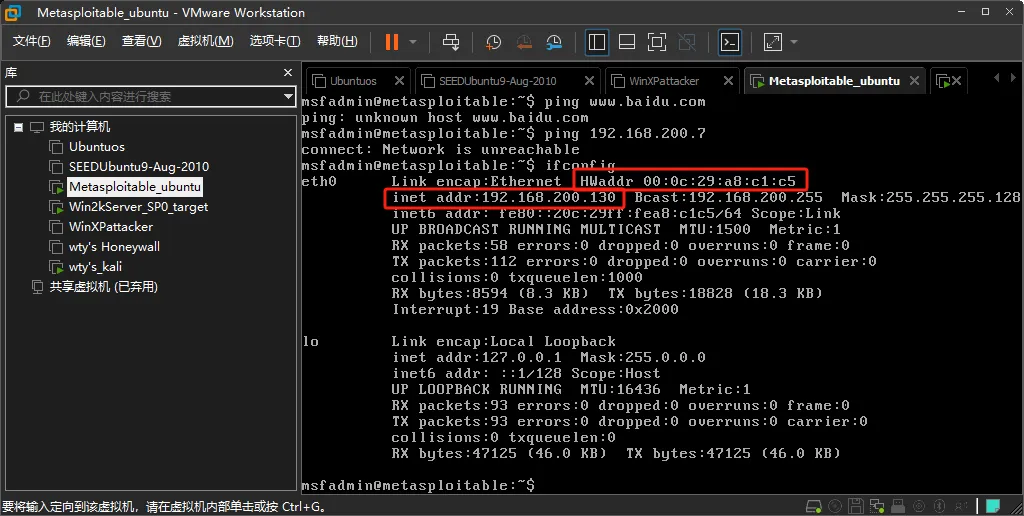Viewport: 1024px width, 516px height.
Task: Open the message log teal note icon
Action: click(x=993, y=506)
